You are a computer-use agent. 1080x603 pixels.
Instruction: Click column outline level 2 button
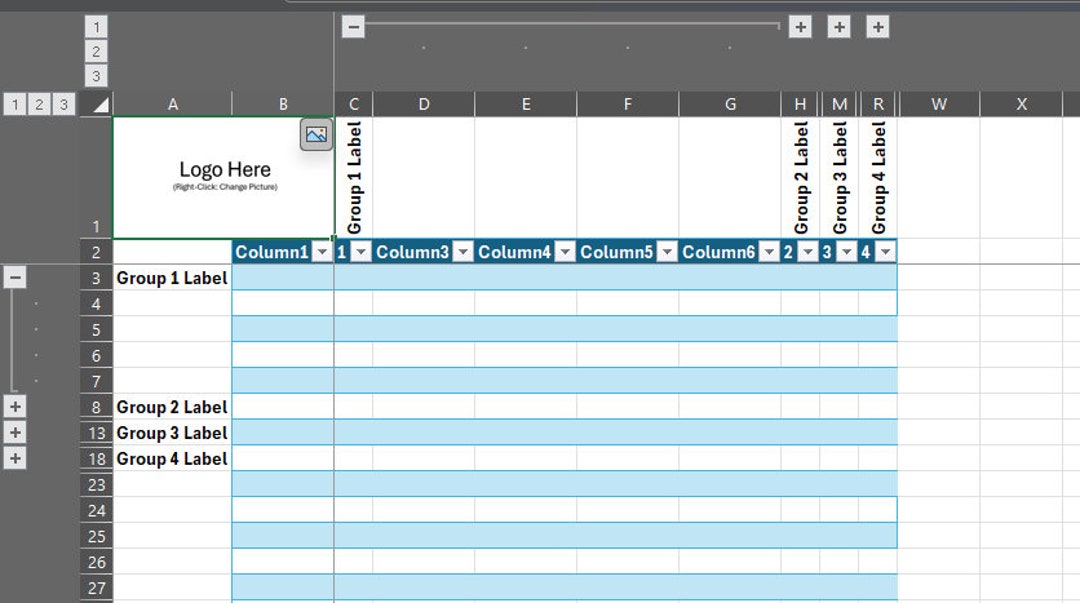(96, 51)
